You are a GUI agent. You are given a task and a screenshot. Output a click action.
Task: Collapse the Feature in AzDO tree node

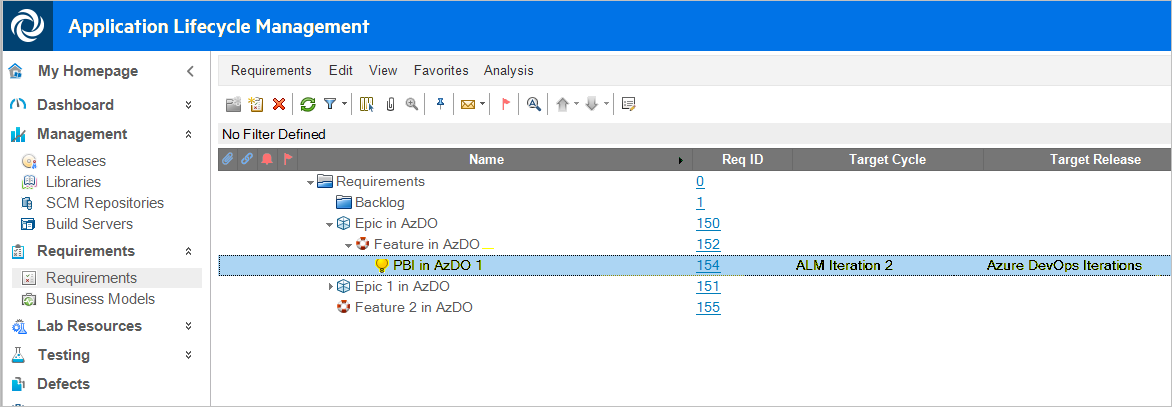click(x=348, y=244)
